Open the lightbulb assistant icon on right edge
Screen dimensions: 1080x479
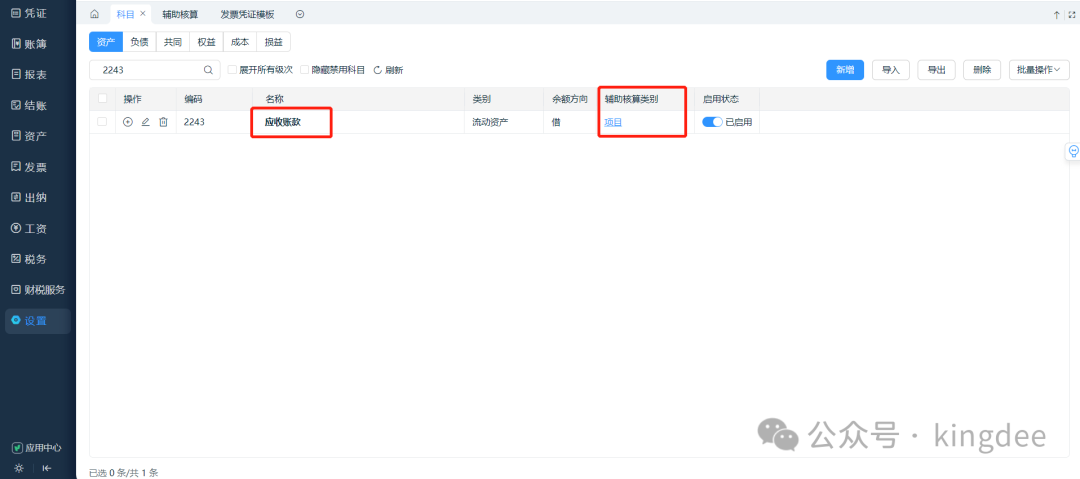(1073, 151)
